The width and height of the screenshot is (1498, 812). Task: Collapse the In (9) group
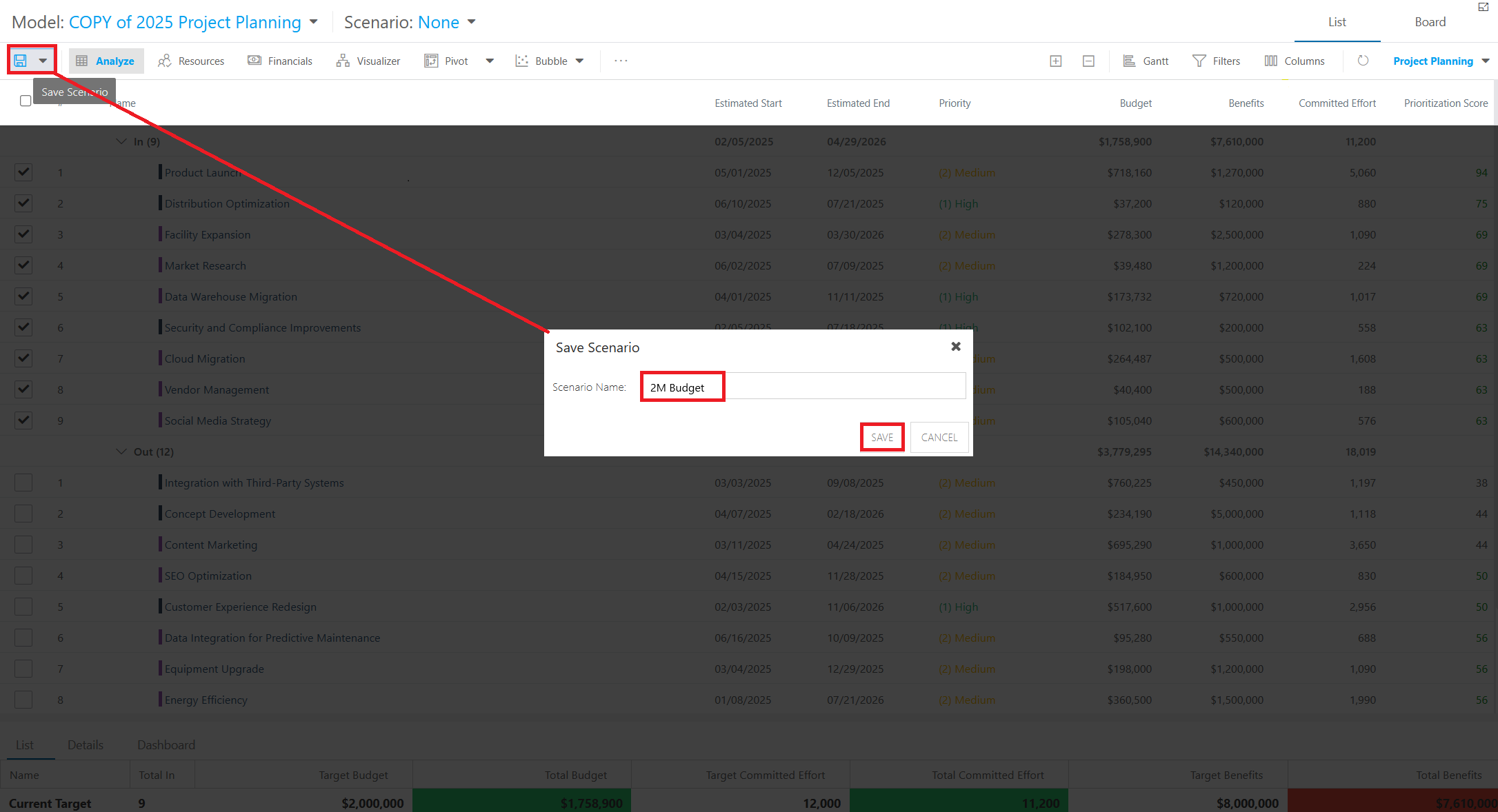[x=121, y=141]
